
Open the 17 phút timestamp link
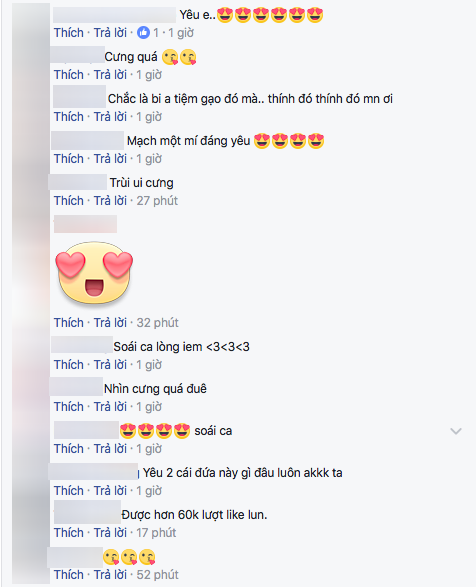click(156, 532)
